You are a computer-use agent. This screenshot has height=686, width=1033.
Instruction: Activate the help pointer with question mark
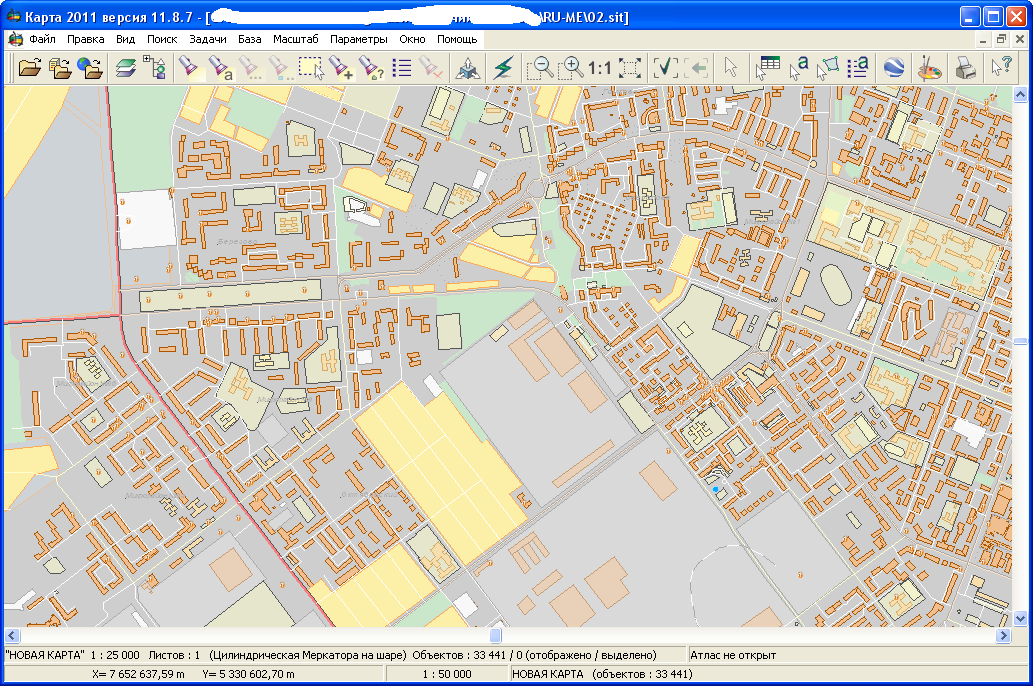point(1000,68)
